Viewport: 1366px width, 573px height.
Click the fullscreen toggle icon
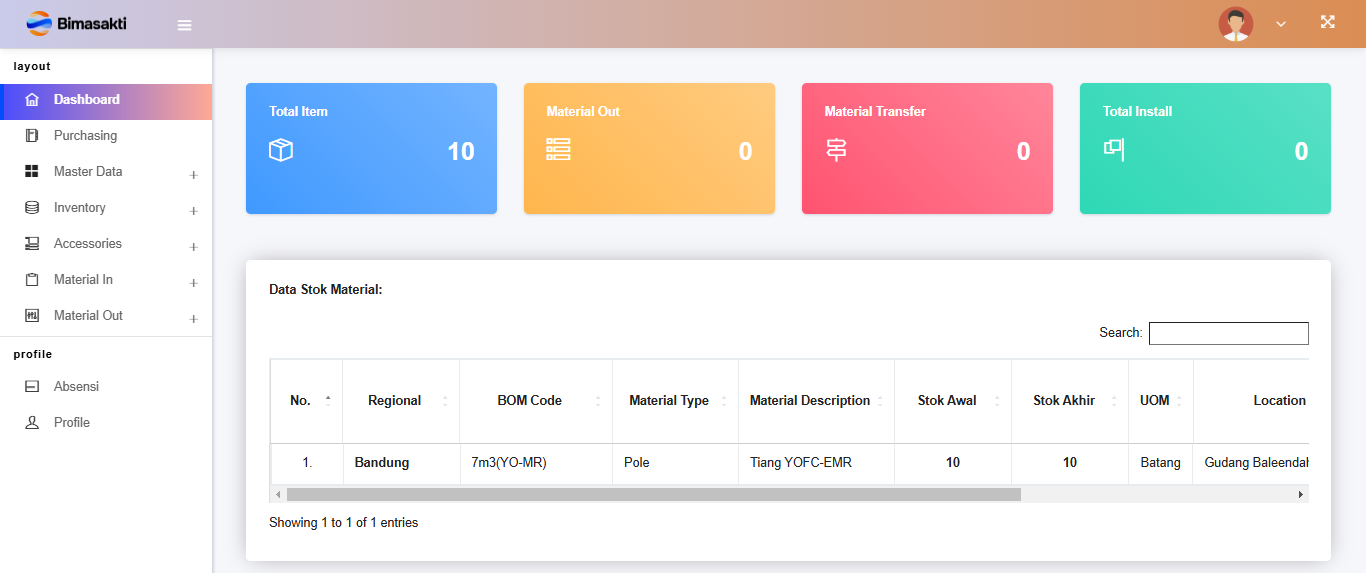click(x=1327, y=22)
